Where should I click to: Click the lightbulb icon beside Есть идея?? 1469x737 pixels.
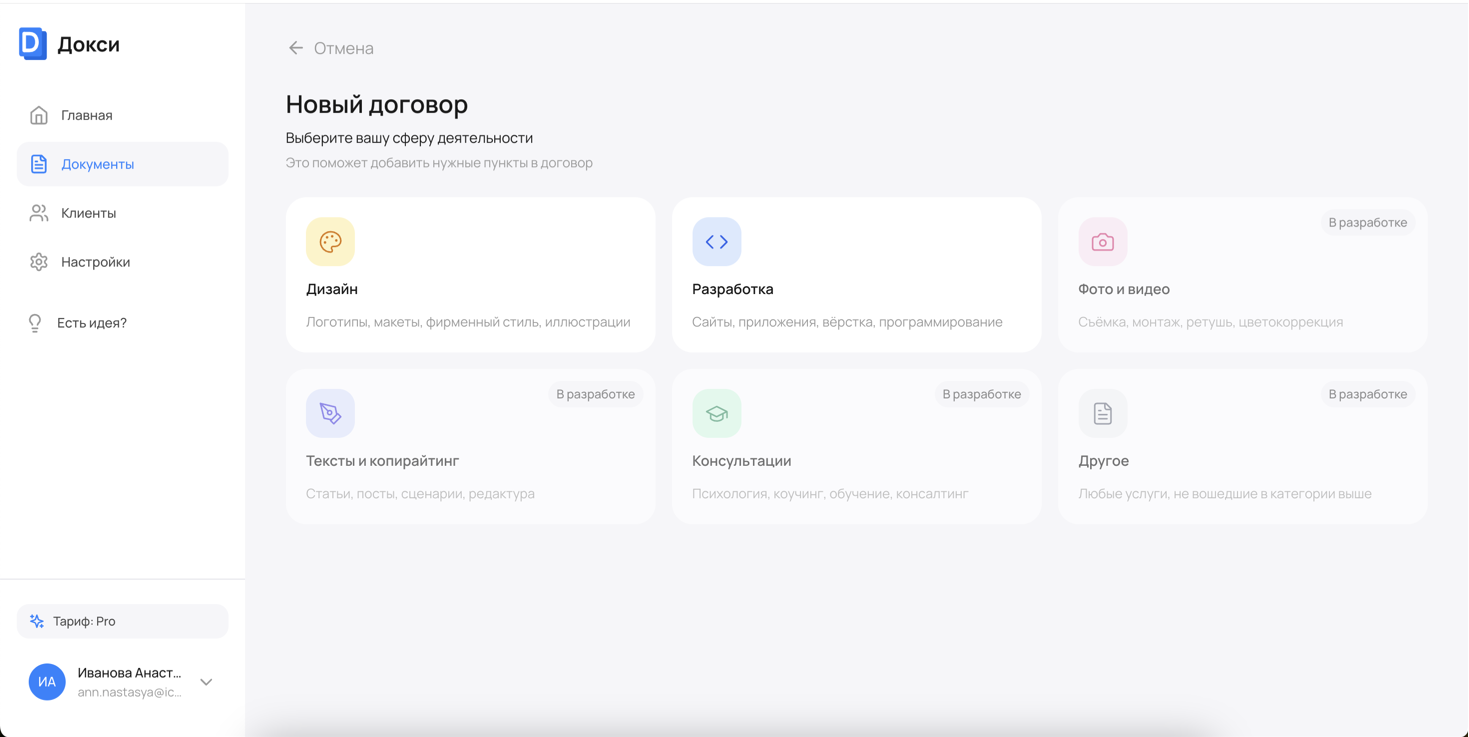(x=35, y=323)
